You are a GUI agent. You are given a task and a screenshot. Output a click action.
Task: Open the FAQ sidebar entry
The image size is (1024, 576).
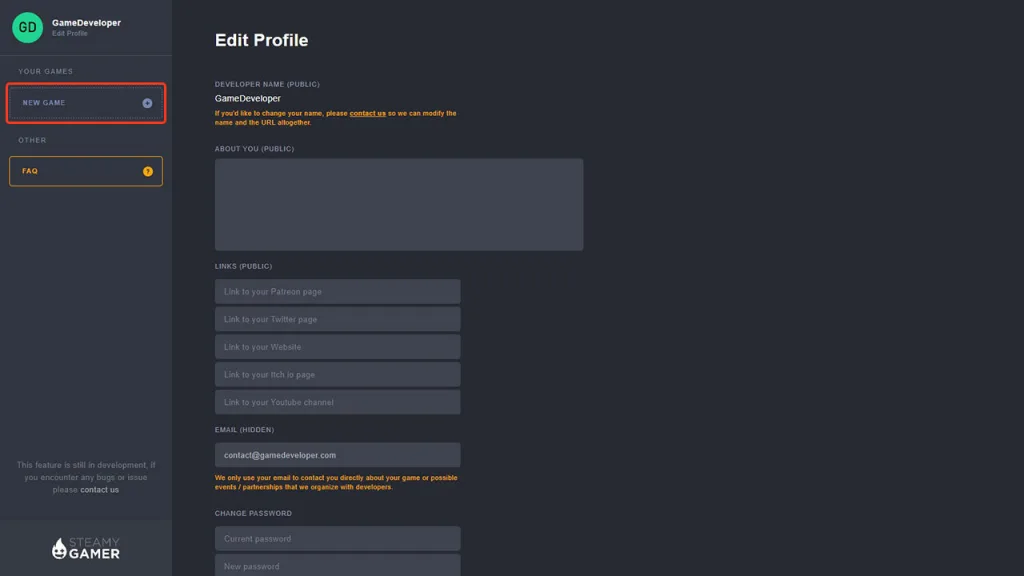pyautogui.click(x=86, y=171)
